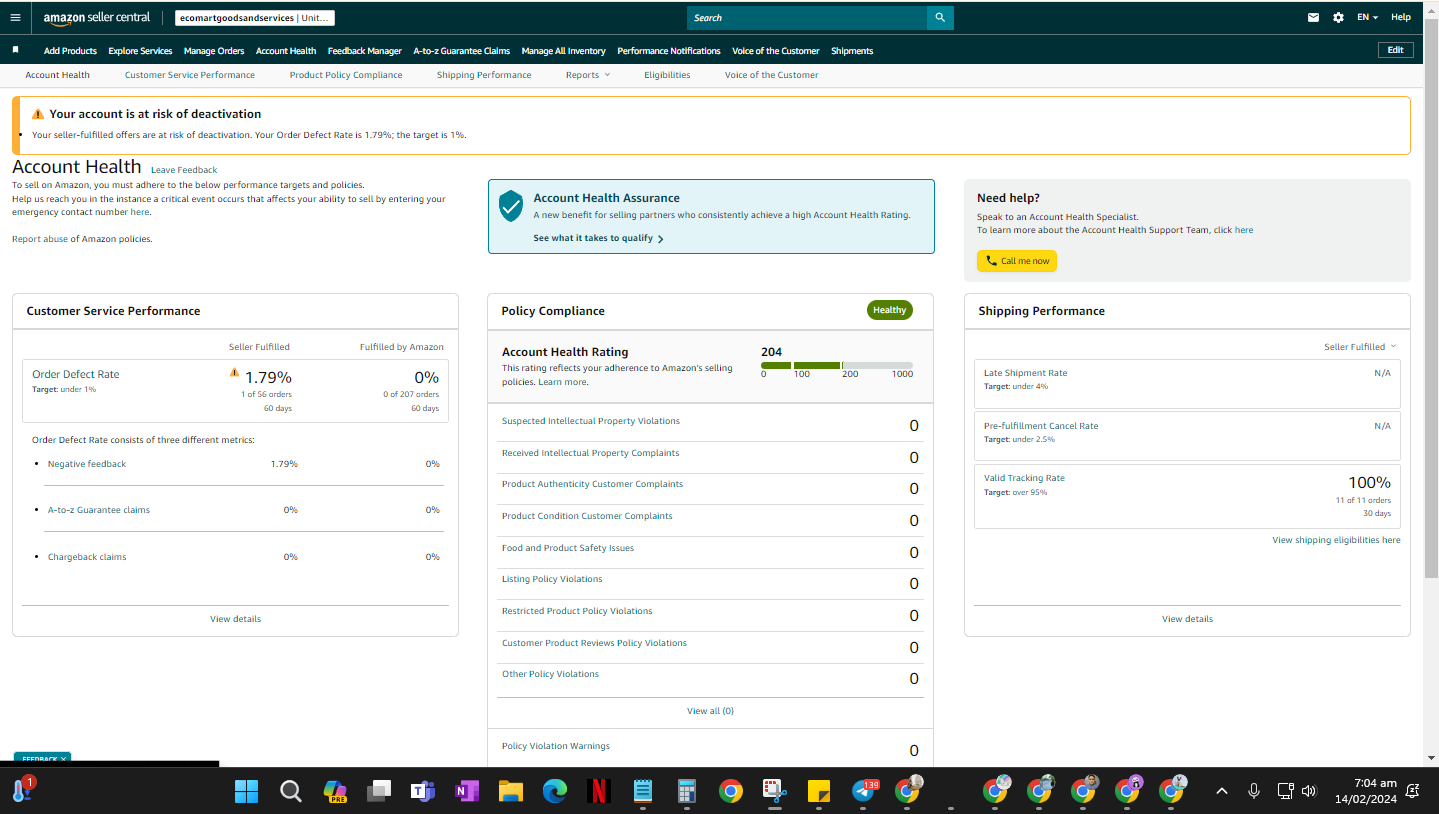Screen dimensions: 1439x814
Task: Click the Account Health Rating progress bar
Action: click(x=837, y=365)
